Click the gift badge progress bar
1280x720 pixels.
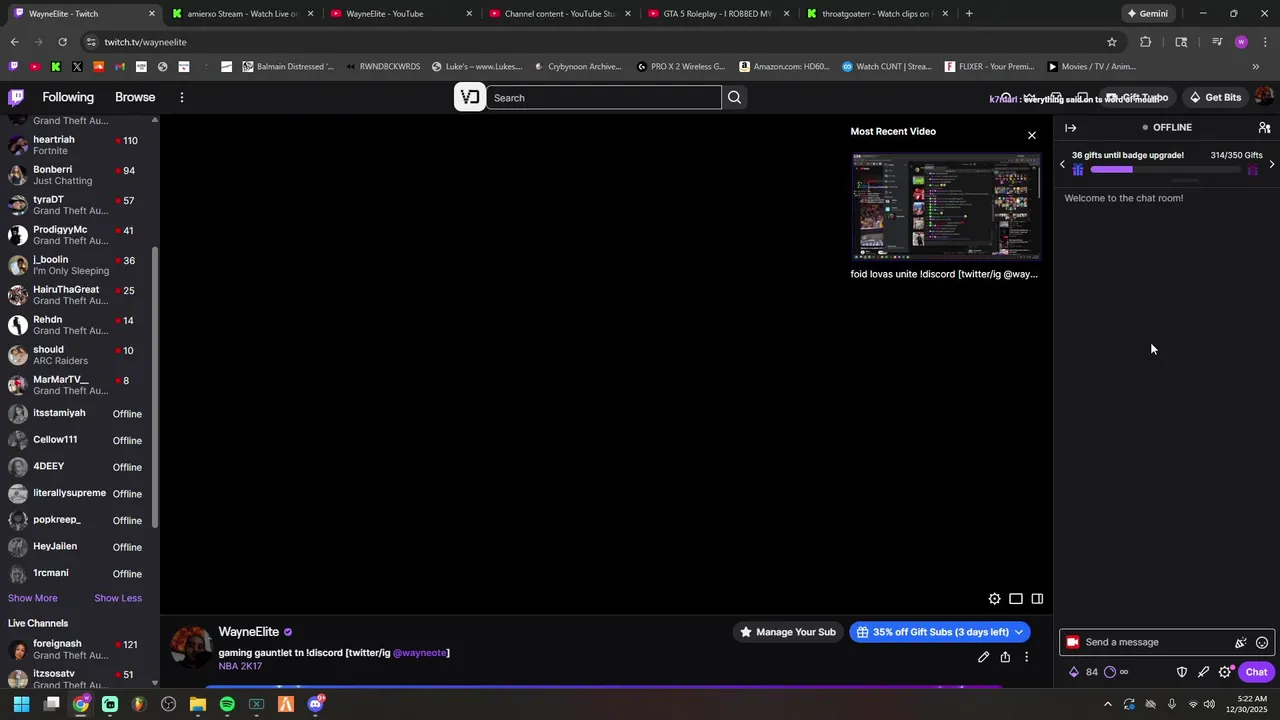(1165, 170)
